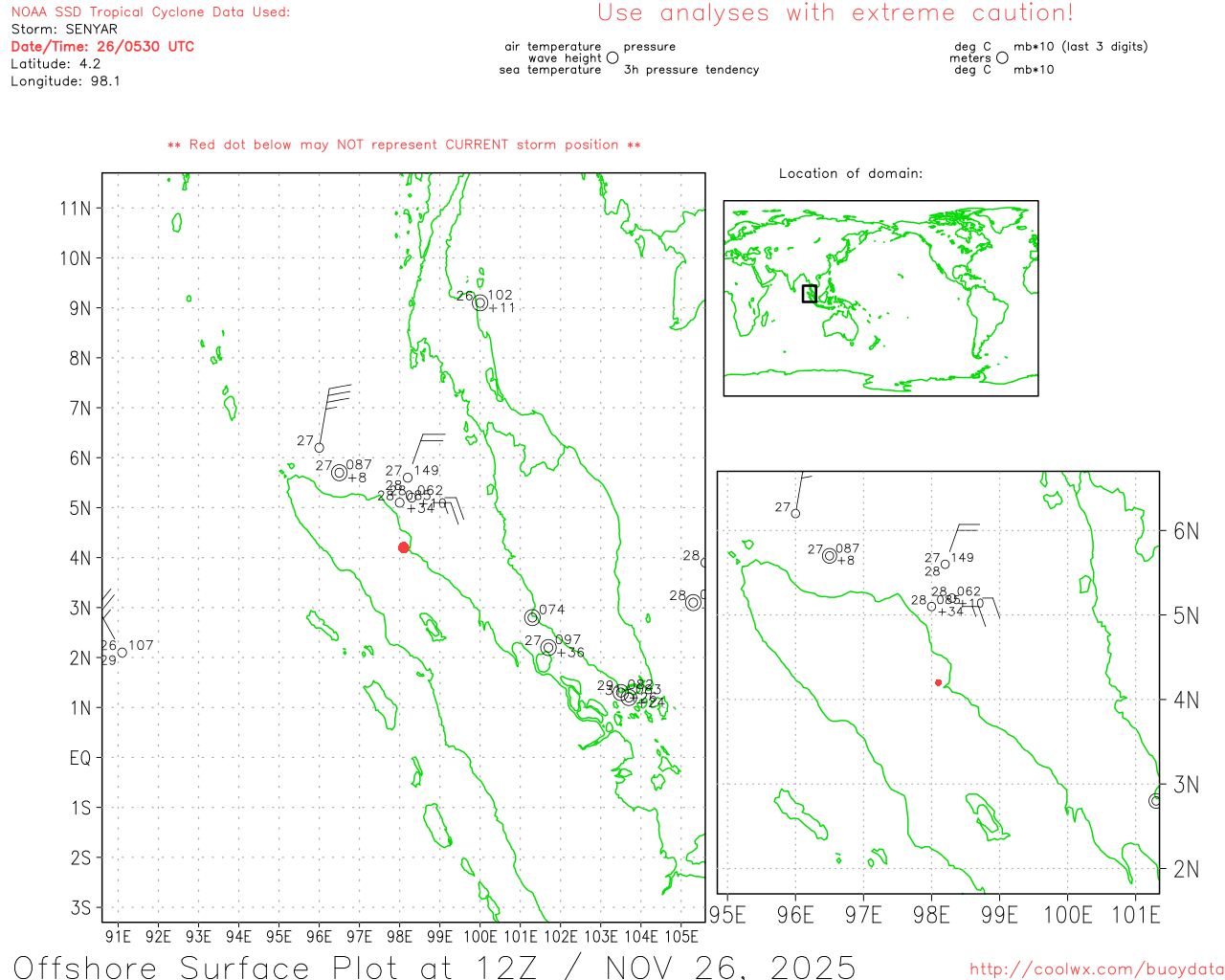Open the coolwx.com buoydata link
1225x980 pixels.
1096,969
